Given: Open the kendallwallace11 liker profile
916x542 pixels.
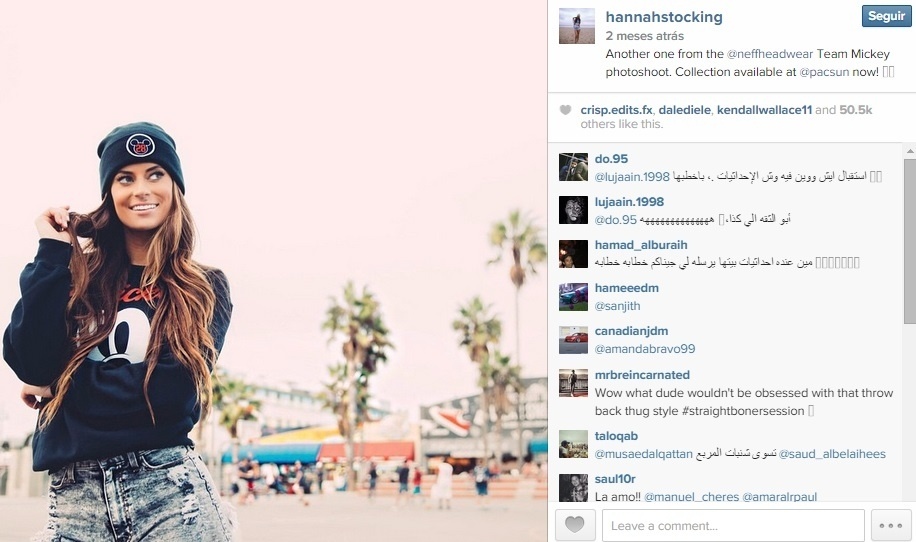Looking at the screenshot, I should pos(764,110).
